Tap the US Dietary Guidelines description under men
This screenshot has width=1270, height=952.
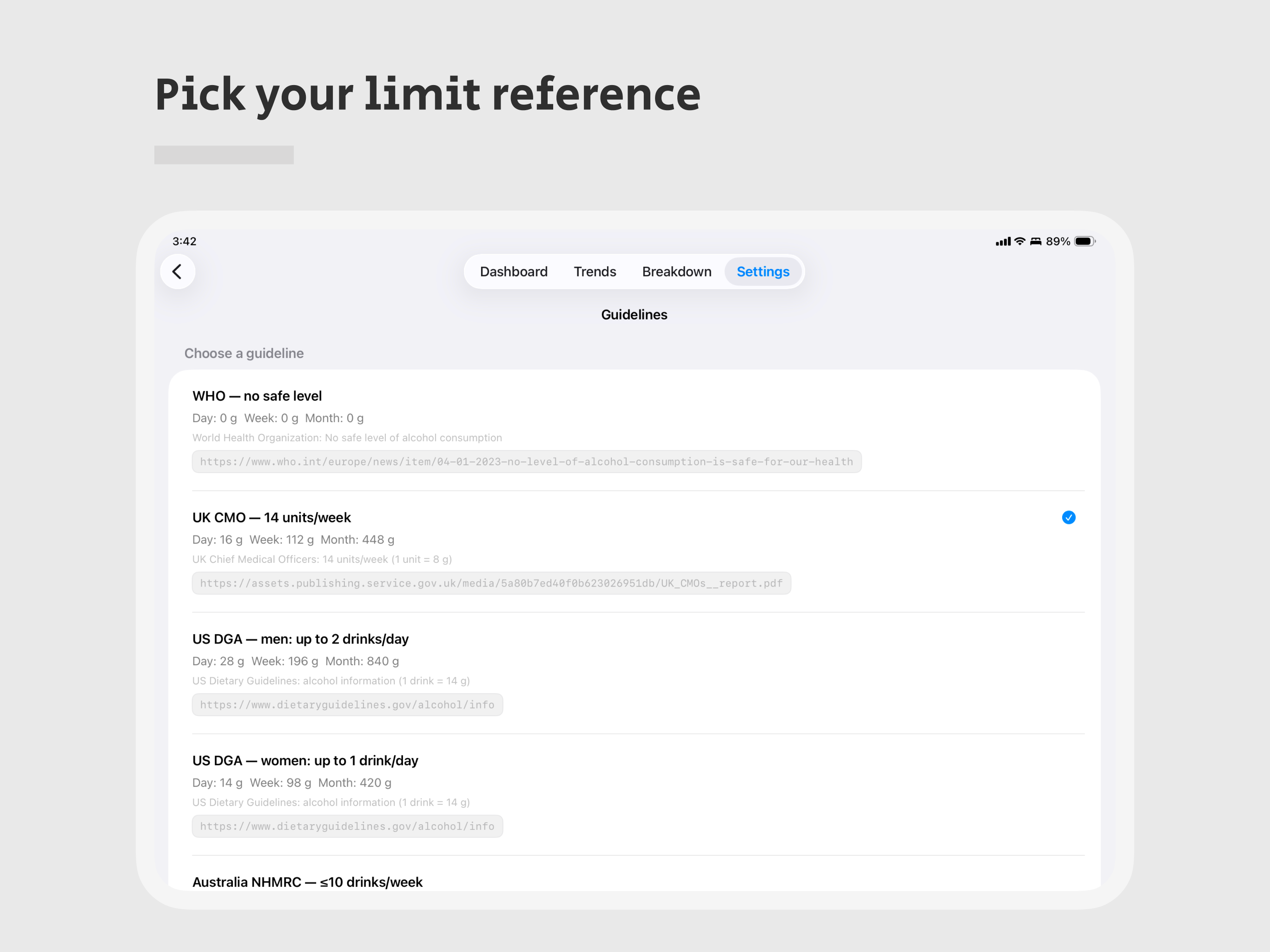331,681
